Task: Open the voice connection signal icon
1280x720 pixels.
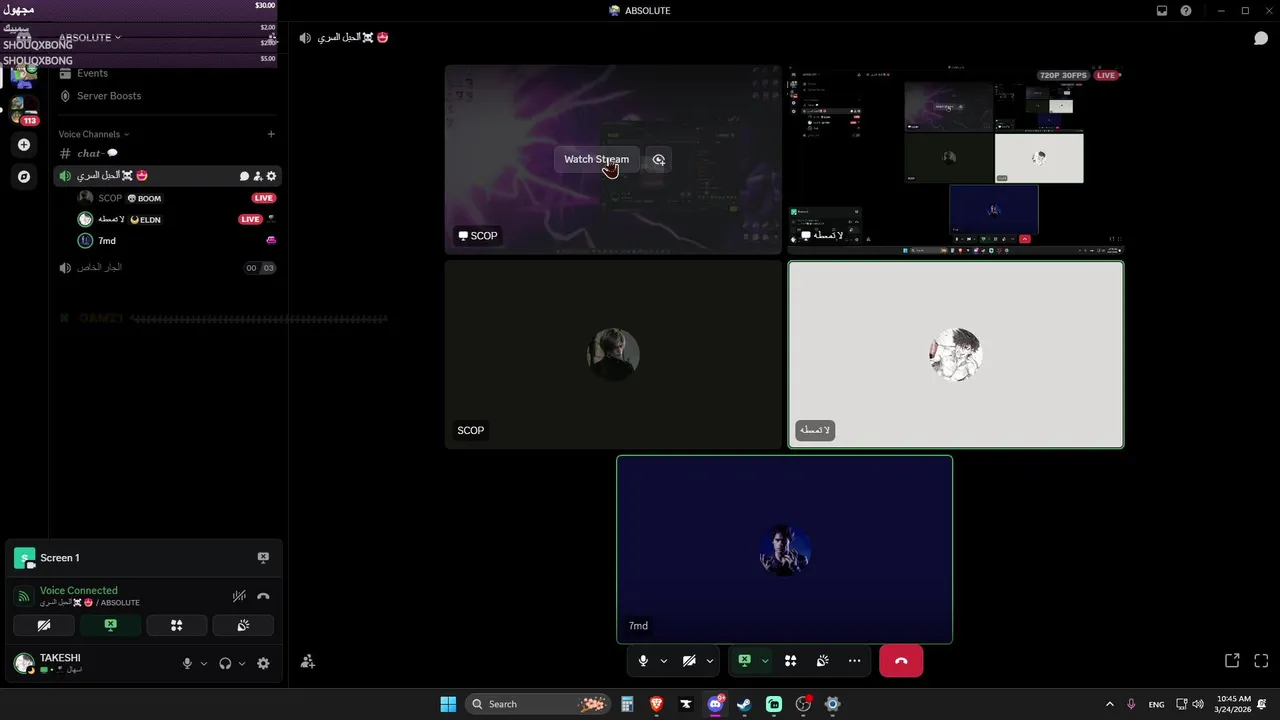Action: tap(23, 596)
